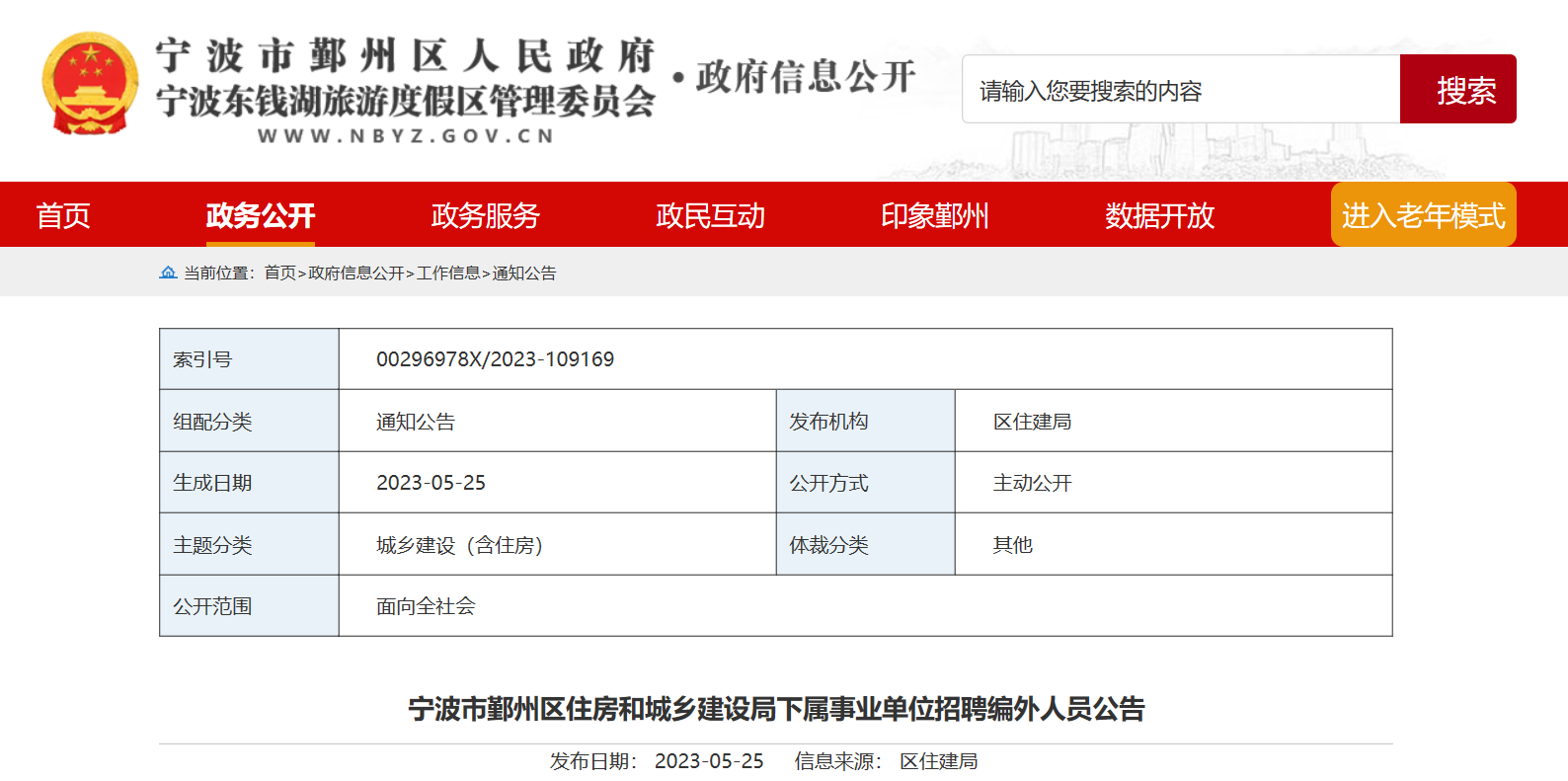The height and width of the screenshot is (781, 1568).
Task: Click the home icon beside 当前位置
Action: (x=168, y=273)
